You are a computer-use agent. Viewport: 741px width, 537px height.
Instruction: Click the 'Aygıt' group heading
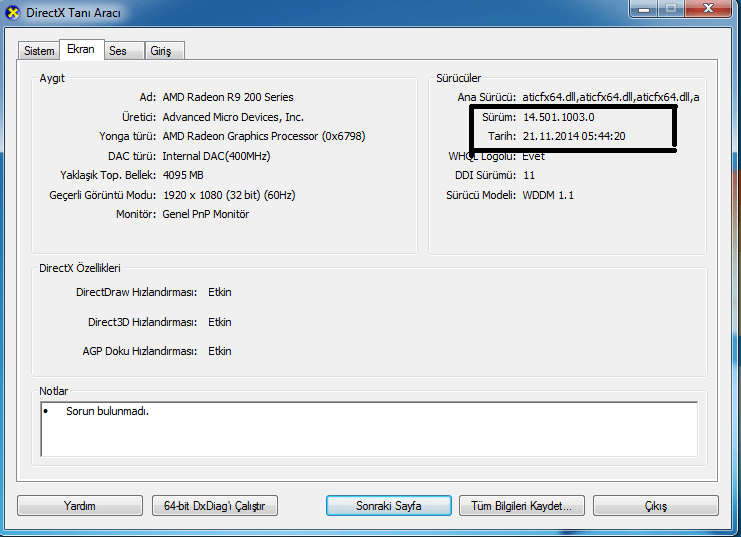click(x=52, y=78)
